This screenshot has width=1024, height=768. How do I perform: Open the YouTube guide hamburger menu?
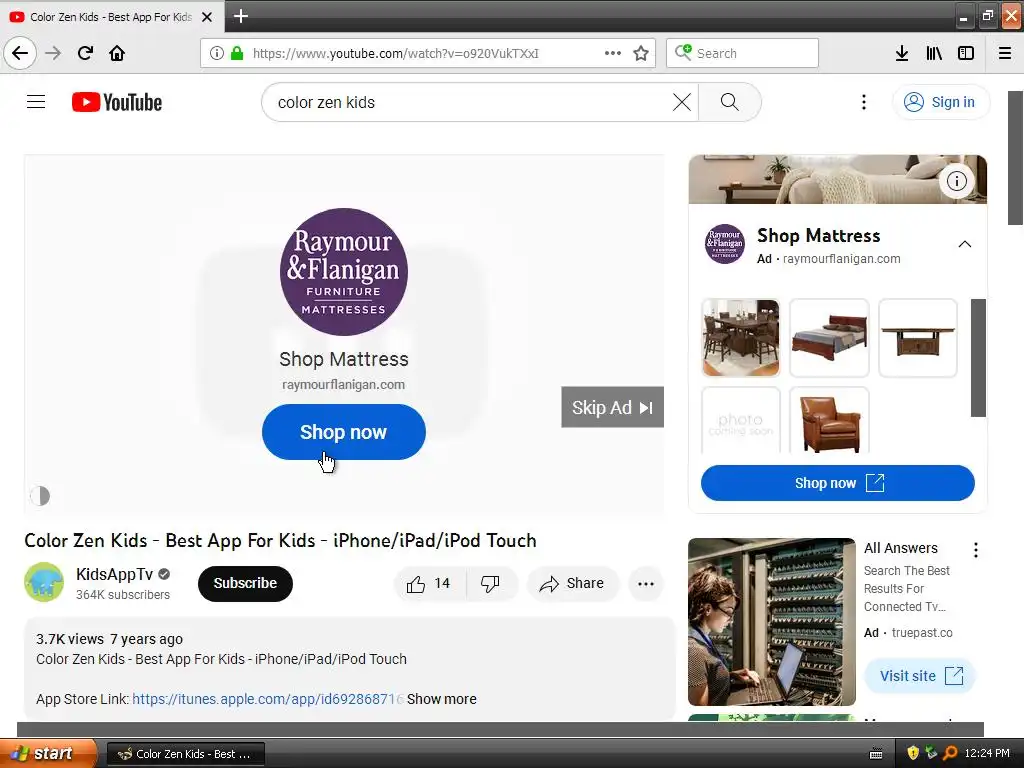tap(36, 102)
